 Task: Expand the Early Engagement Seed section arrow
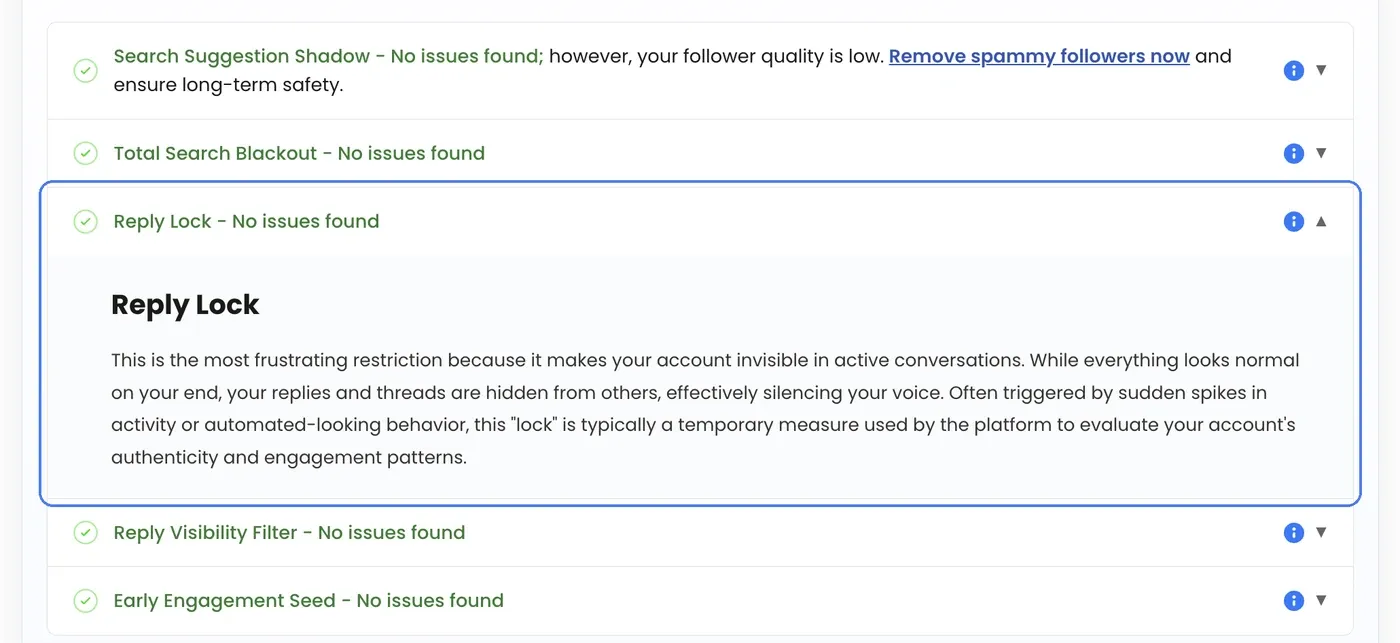[x=1321, y=600]
